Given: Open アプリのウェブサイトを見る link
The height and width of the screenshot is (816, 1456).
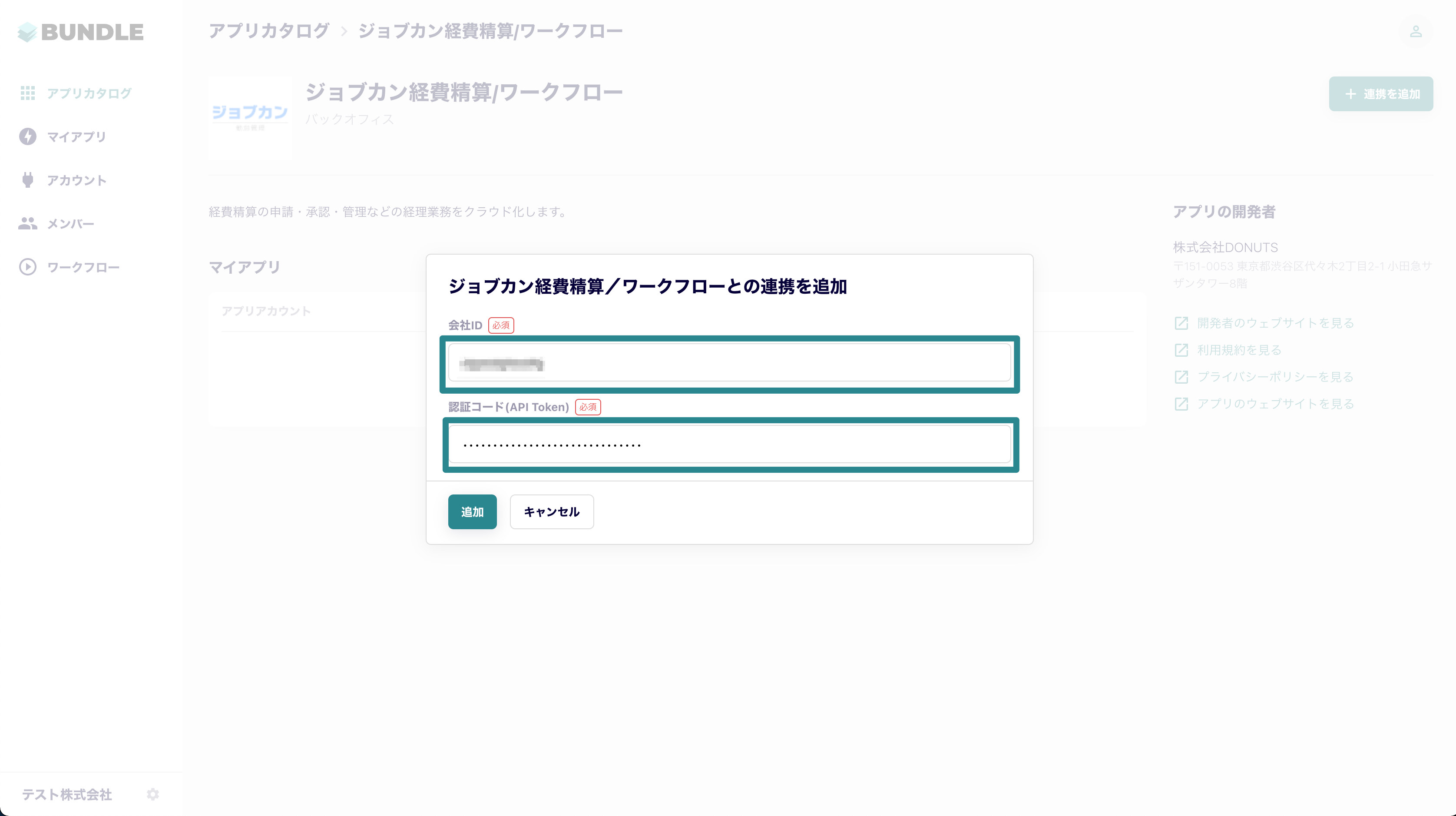Looking at the screenshot, I should tap(1276, 404).
